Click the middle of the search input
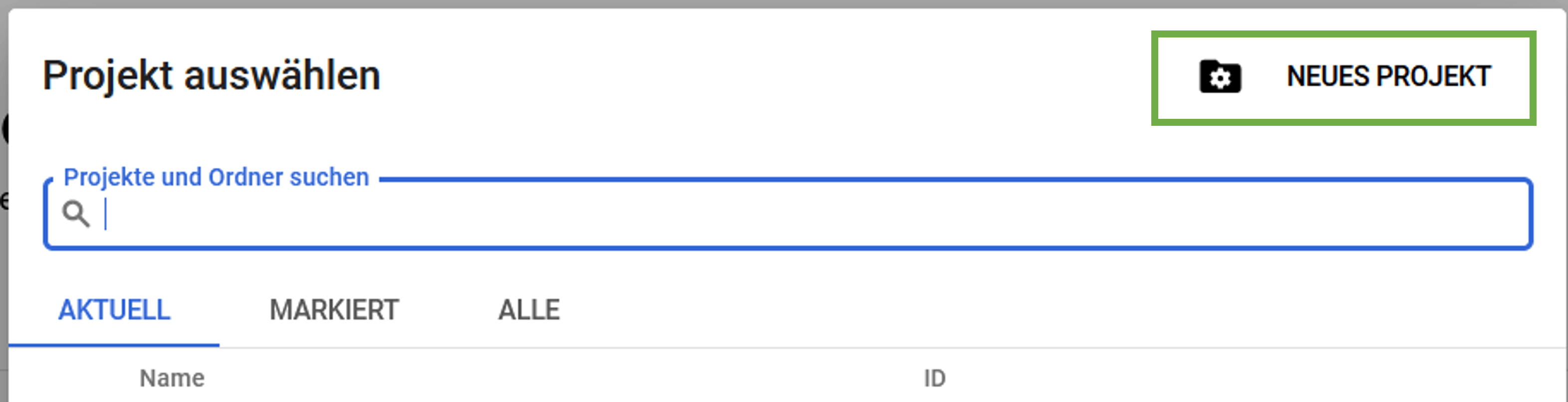 [x=788, y=214]
